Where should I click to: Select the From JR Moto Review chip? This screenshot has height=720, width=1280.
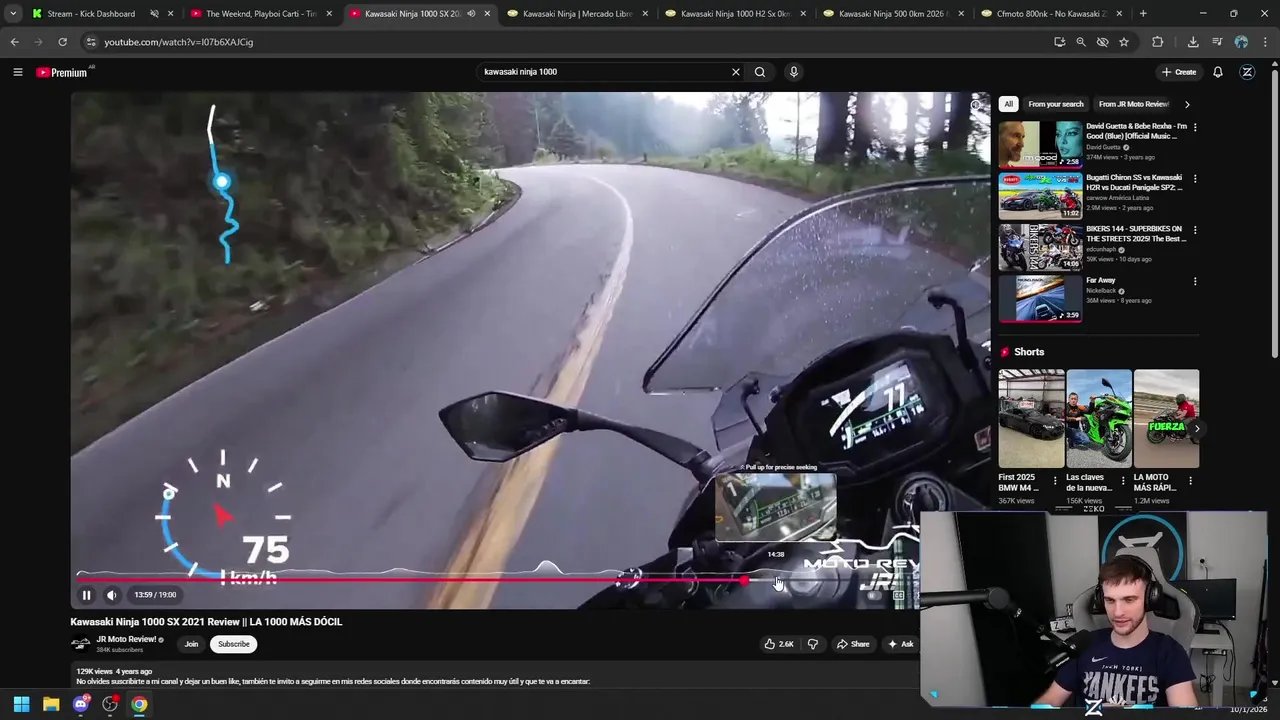[x=1134, y=104]
